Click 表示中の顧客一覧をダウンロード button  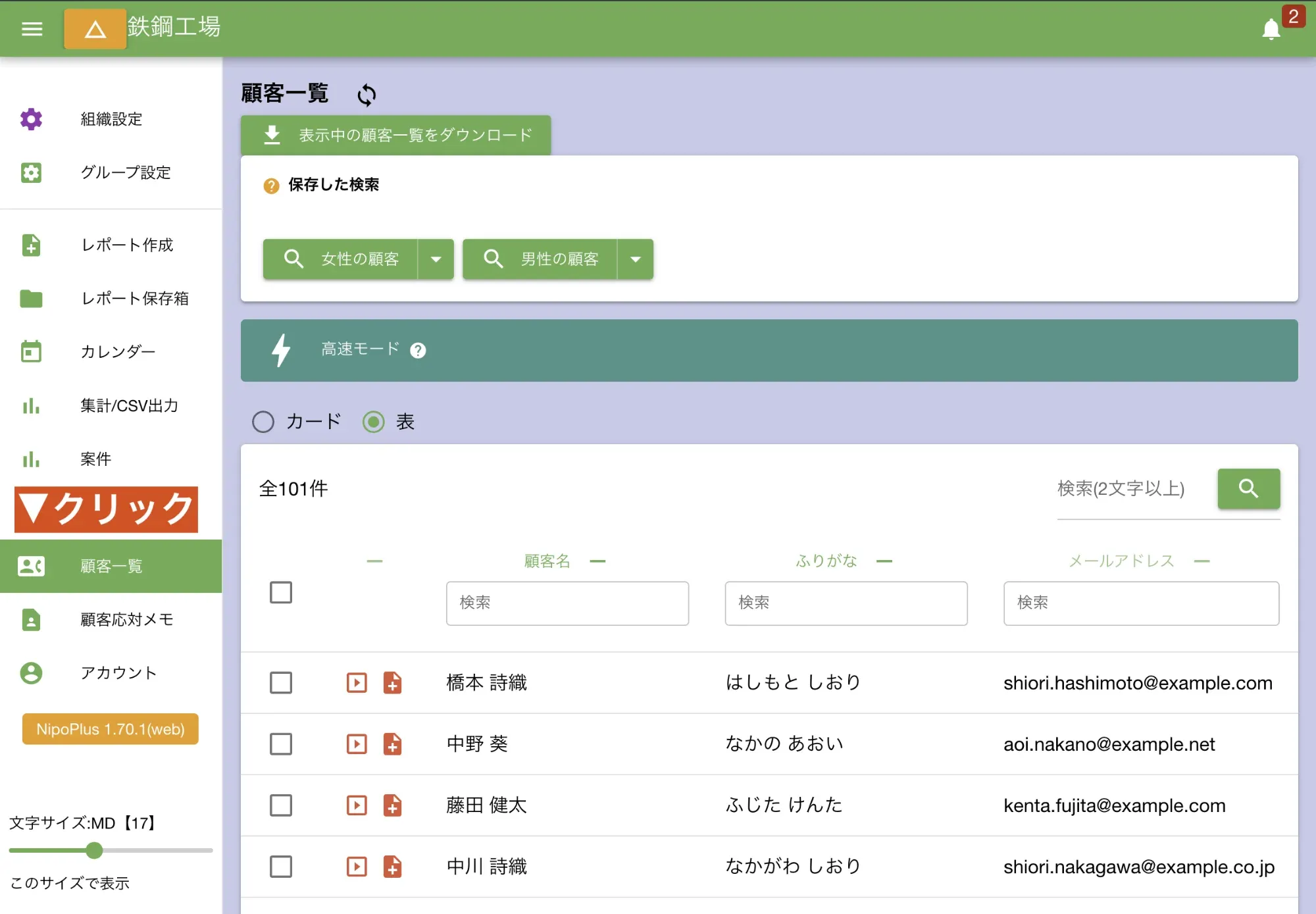coord(395,136)
